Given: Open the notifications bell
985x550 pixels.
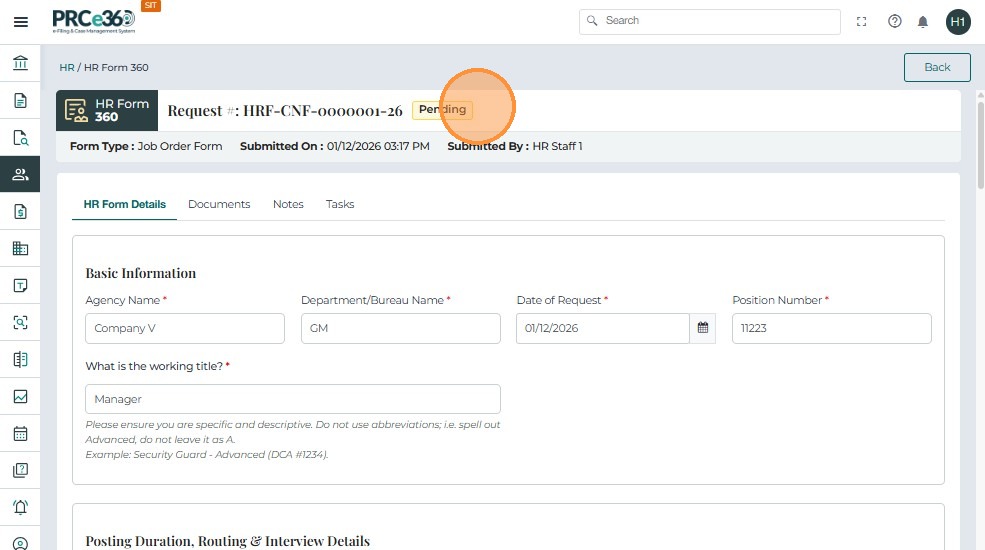Looking at the screenshot, I should [x=923, y=22].
